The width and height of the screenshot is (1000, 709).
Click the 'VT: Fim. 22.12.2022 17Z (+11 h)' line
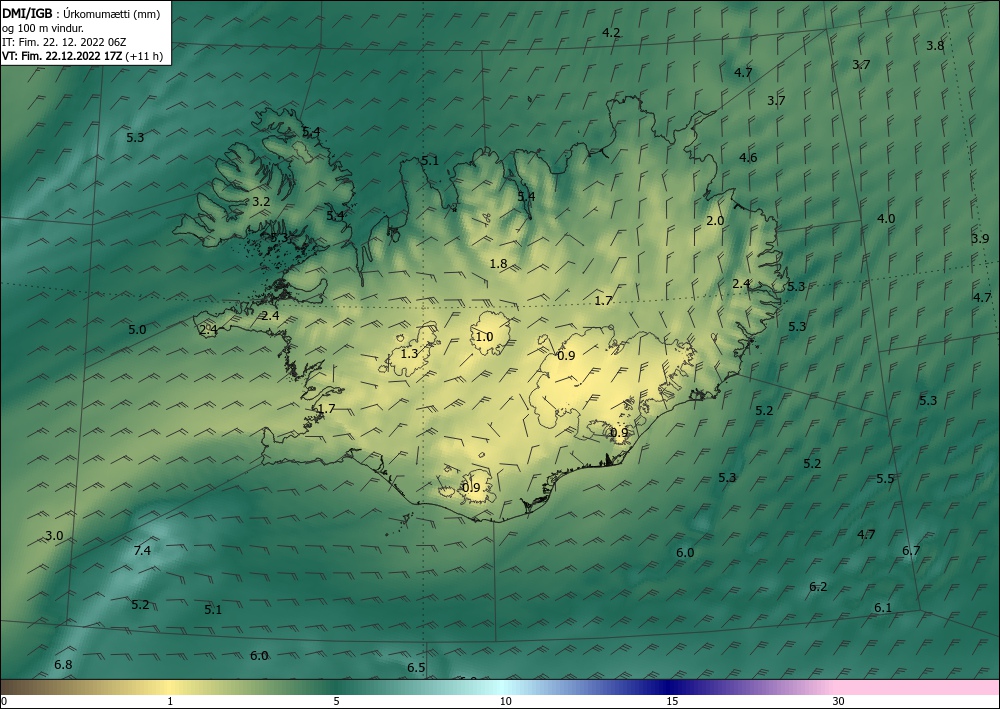(82, 56)
